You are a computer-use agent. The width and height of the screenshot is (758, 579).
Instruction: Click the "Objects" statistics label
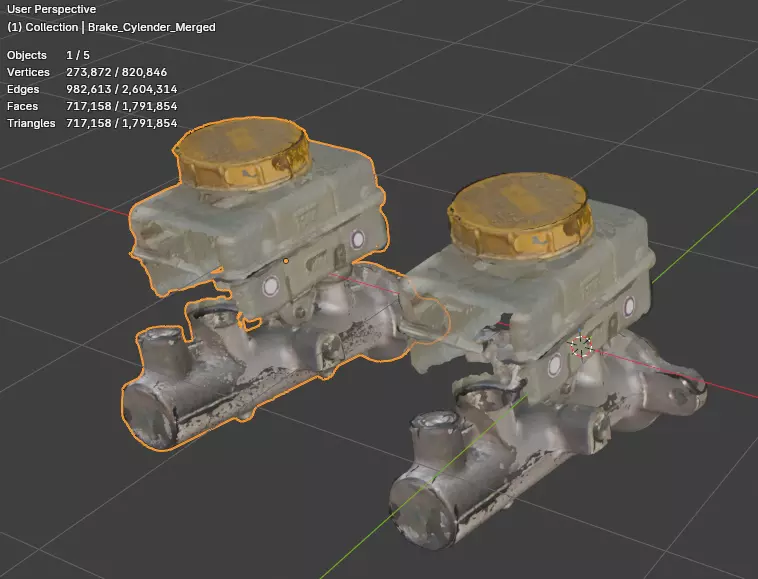click(x=27, y=55)
